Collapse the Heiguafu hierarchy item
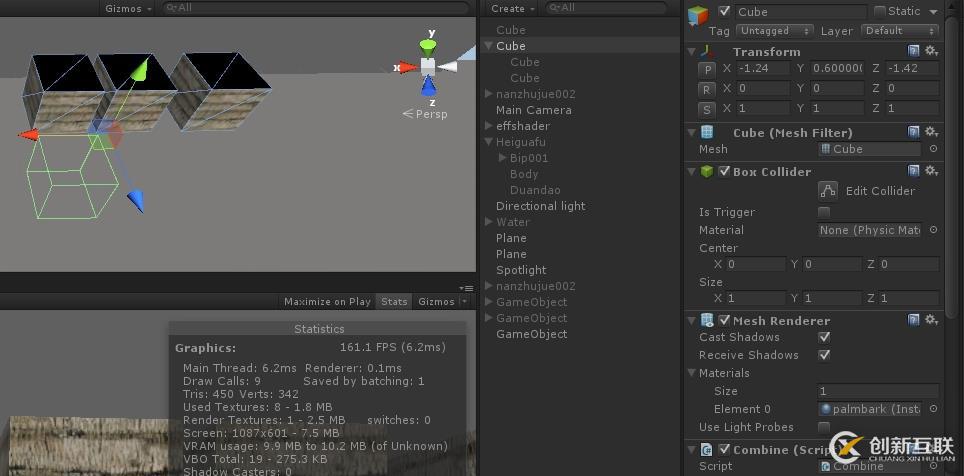 pyautogui.click(x=489, y=141)
